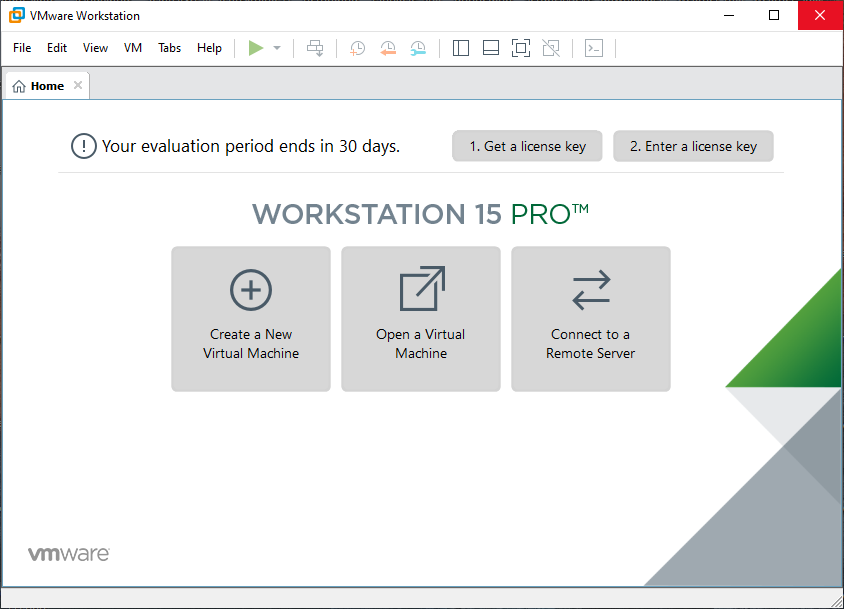Open the Help menu
The height and width of the screenshot is (609, 844).
[209, 48]
